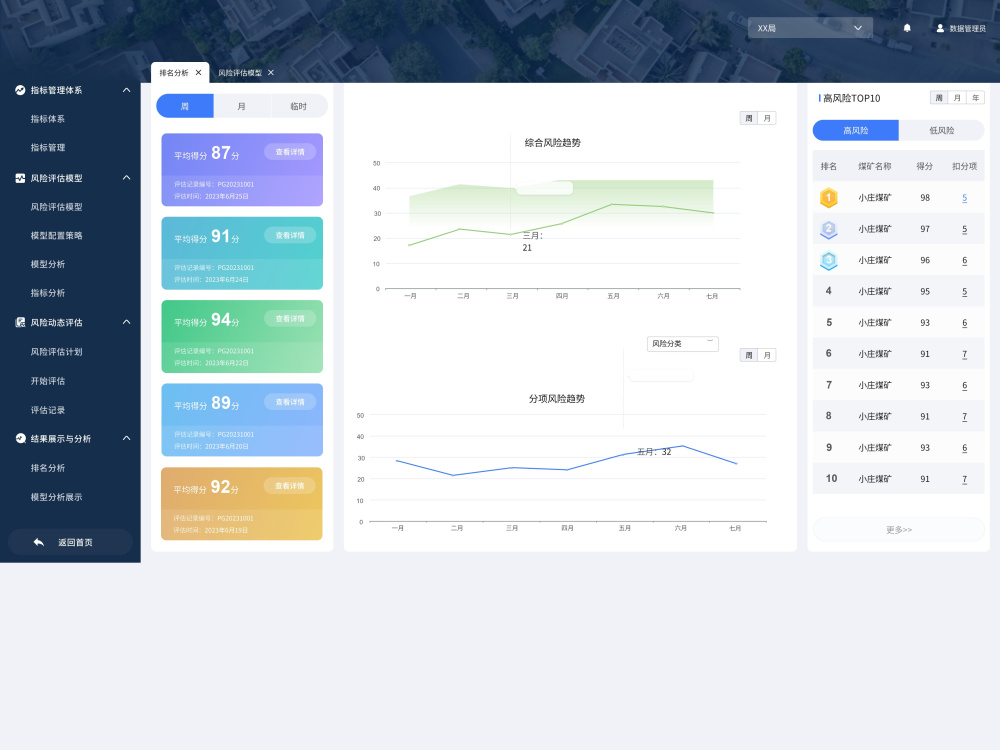Click the 结果展示与分析 section icon
Viewport: 1000px width, 750px height.
(20, 438)
